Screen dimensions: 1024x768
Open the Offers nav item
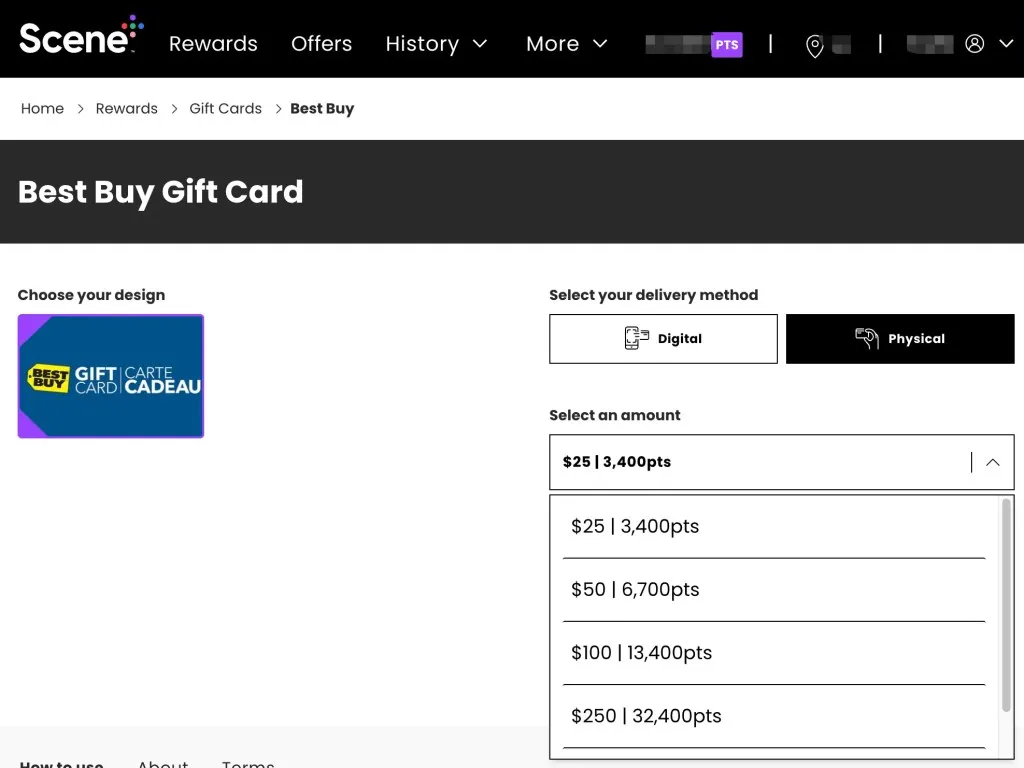pos(321,44)
